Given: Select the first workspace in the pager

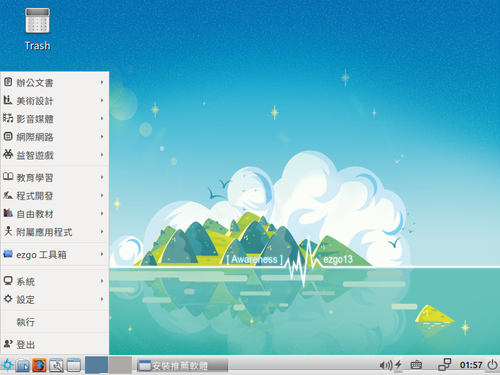Looking at the screenshot, I should click(x=96, y=365).
